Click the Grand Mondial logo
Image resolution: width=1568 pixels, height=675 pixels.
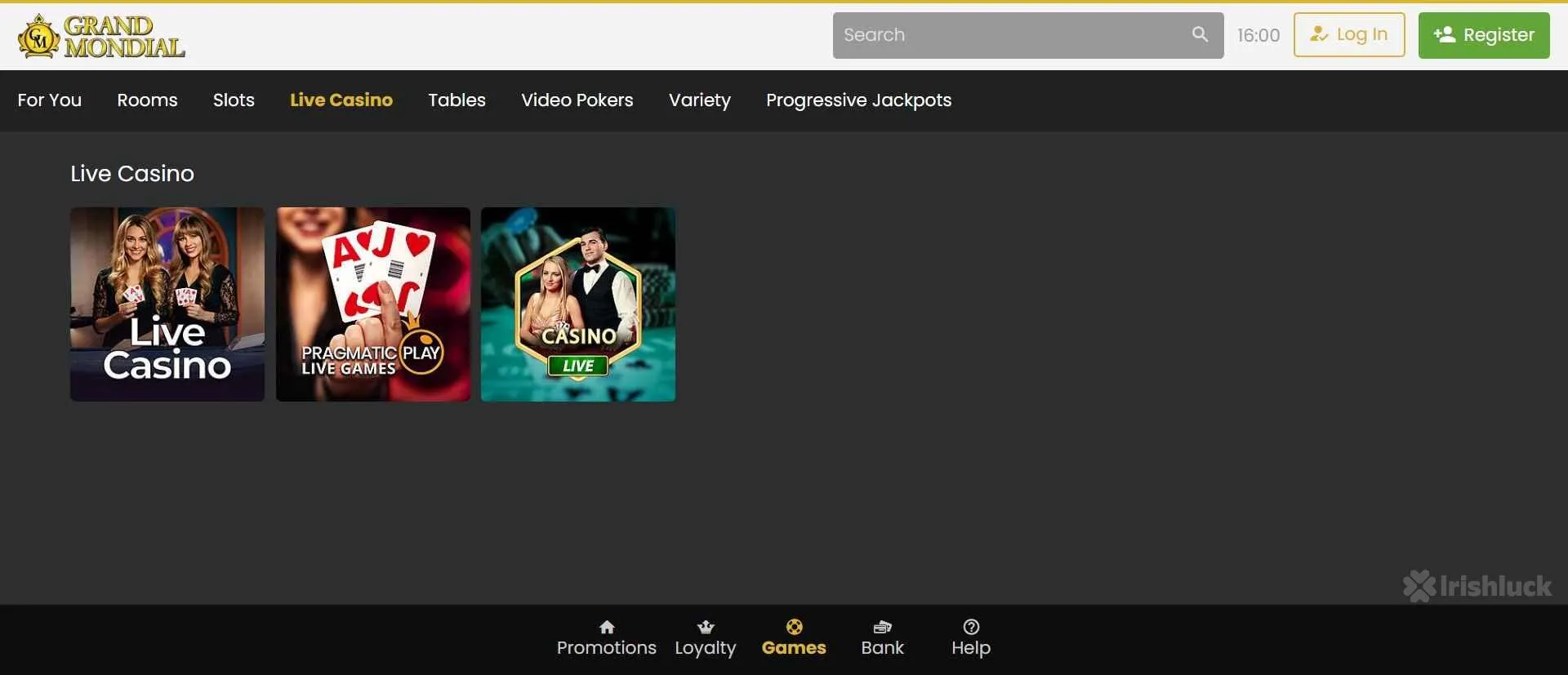[x=102, y=36]
